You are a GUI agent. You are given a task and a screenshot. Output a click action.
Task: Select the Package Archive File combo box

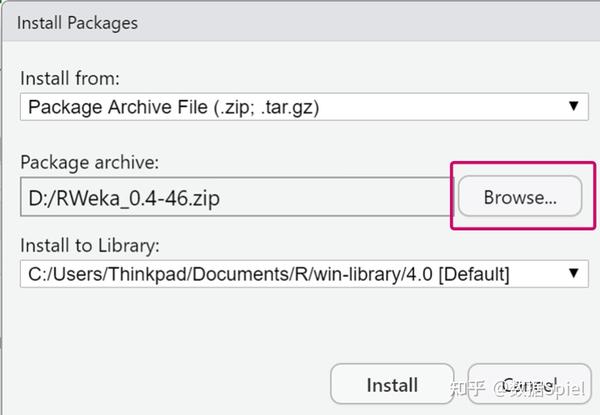(x=290, y=105)
